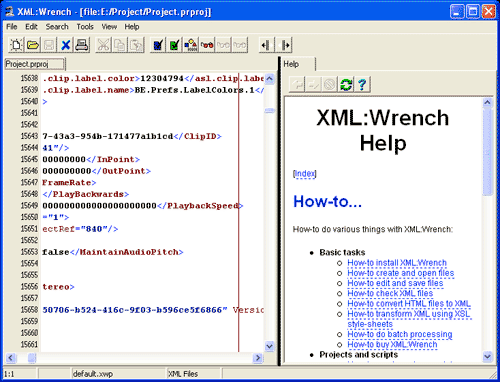
Task: Open How-to install XML:Wrench link
Action: pos(397,263)
